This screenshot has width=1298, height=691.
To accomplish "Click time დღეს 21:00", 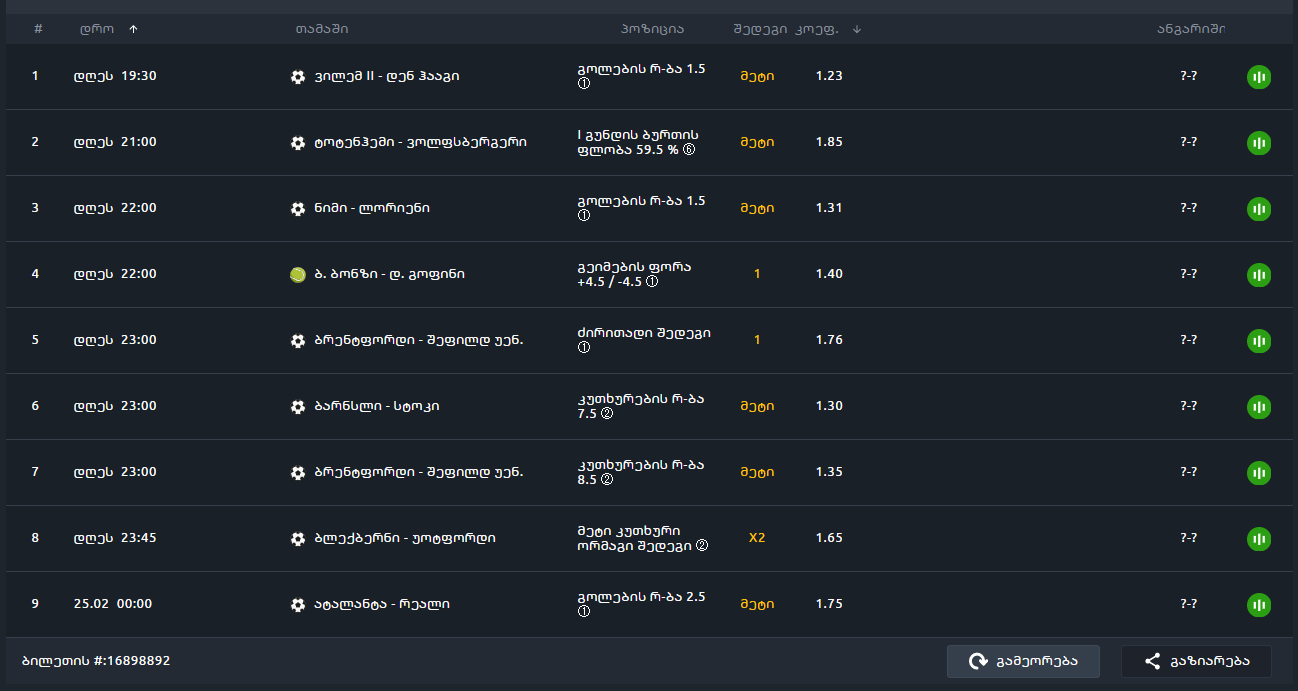I will (x=115, y=142).
